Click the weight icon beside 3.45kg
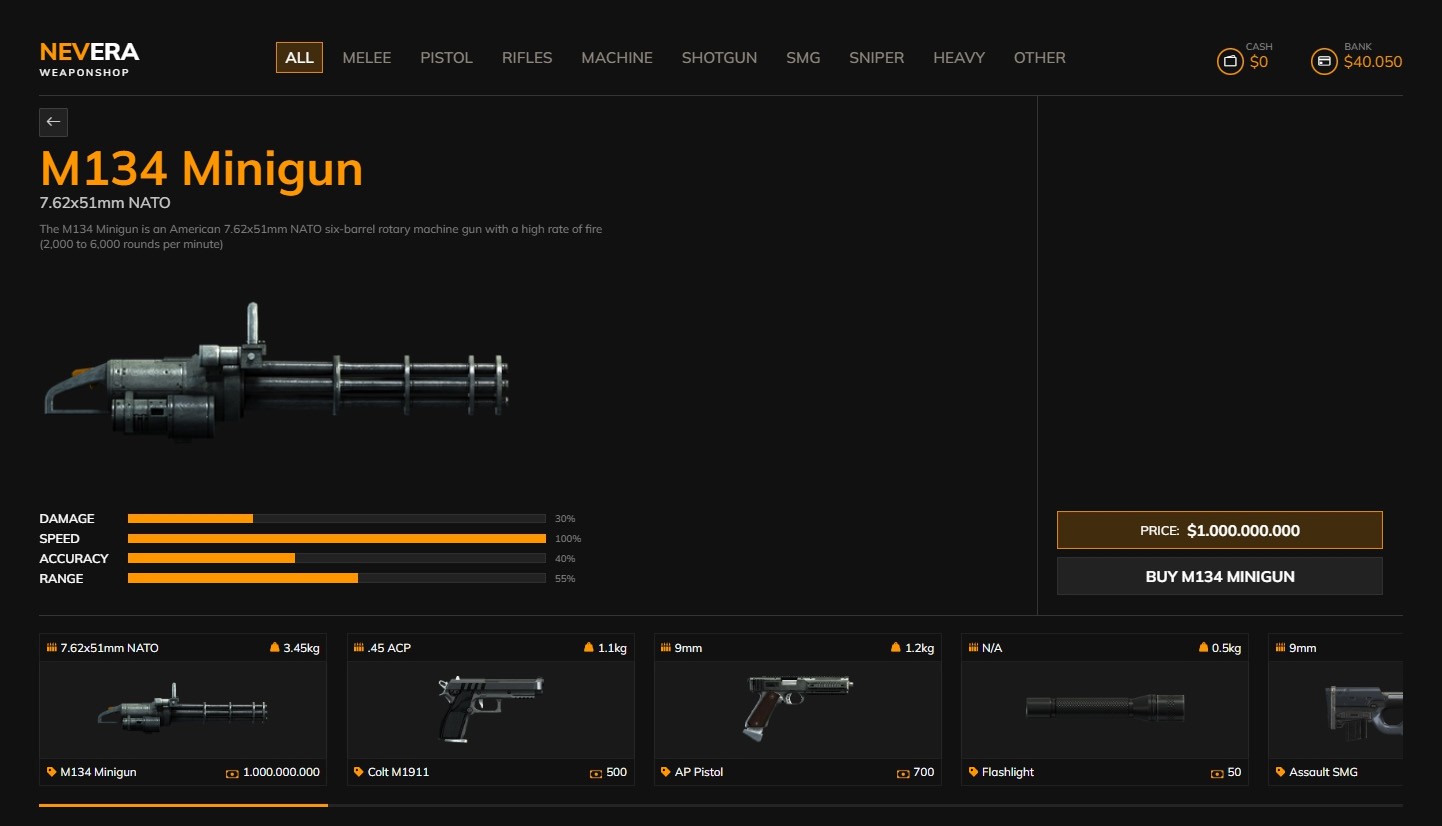Image resolution: width=1442 pixels, height=826 pixels. click(275, 648)
